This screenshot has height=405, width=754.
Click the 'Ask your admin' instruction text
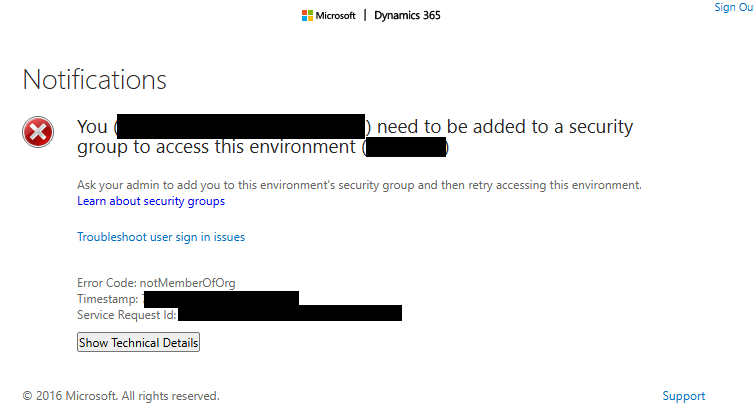tap(359, 185)
